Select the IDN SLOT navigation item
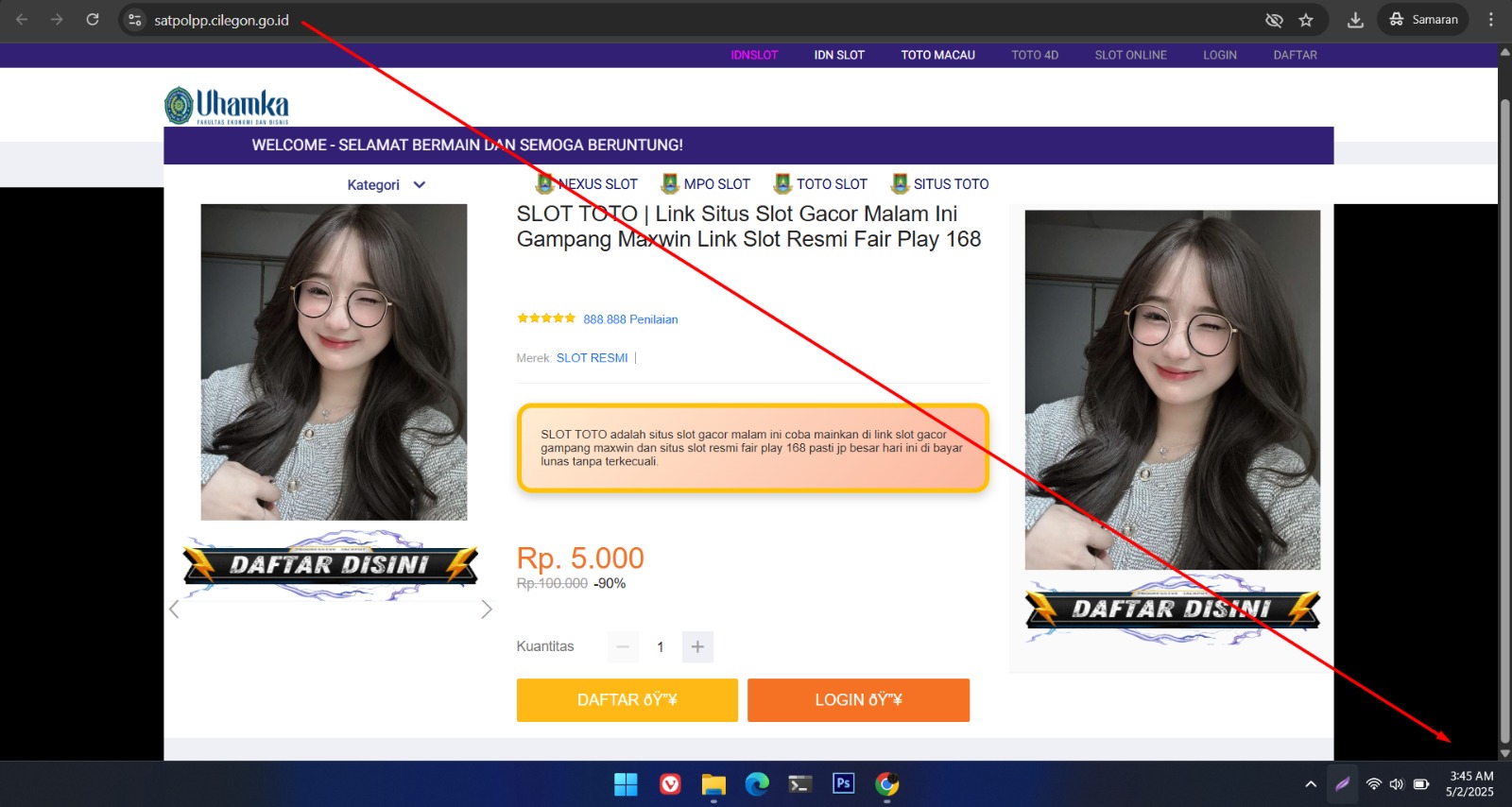 click(x=839, y=55)
